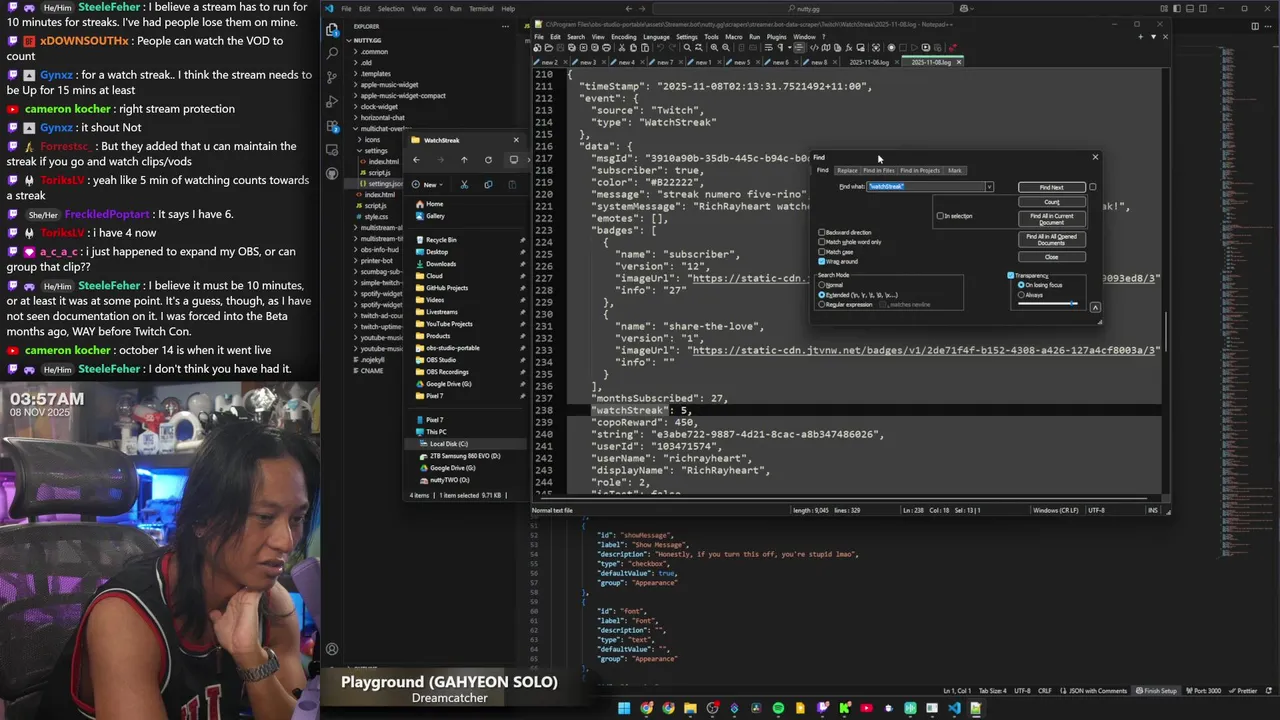Expand clock-widget folder
This screenshot has width=1280, height=720.
(x=380, y=107)
